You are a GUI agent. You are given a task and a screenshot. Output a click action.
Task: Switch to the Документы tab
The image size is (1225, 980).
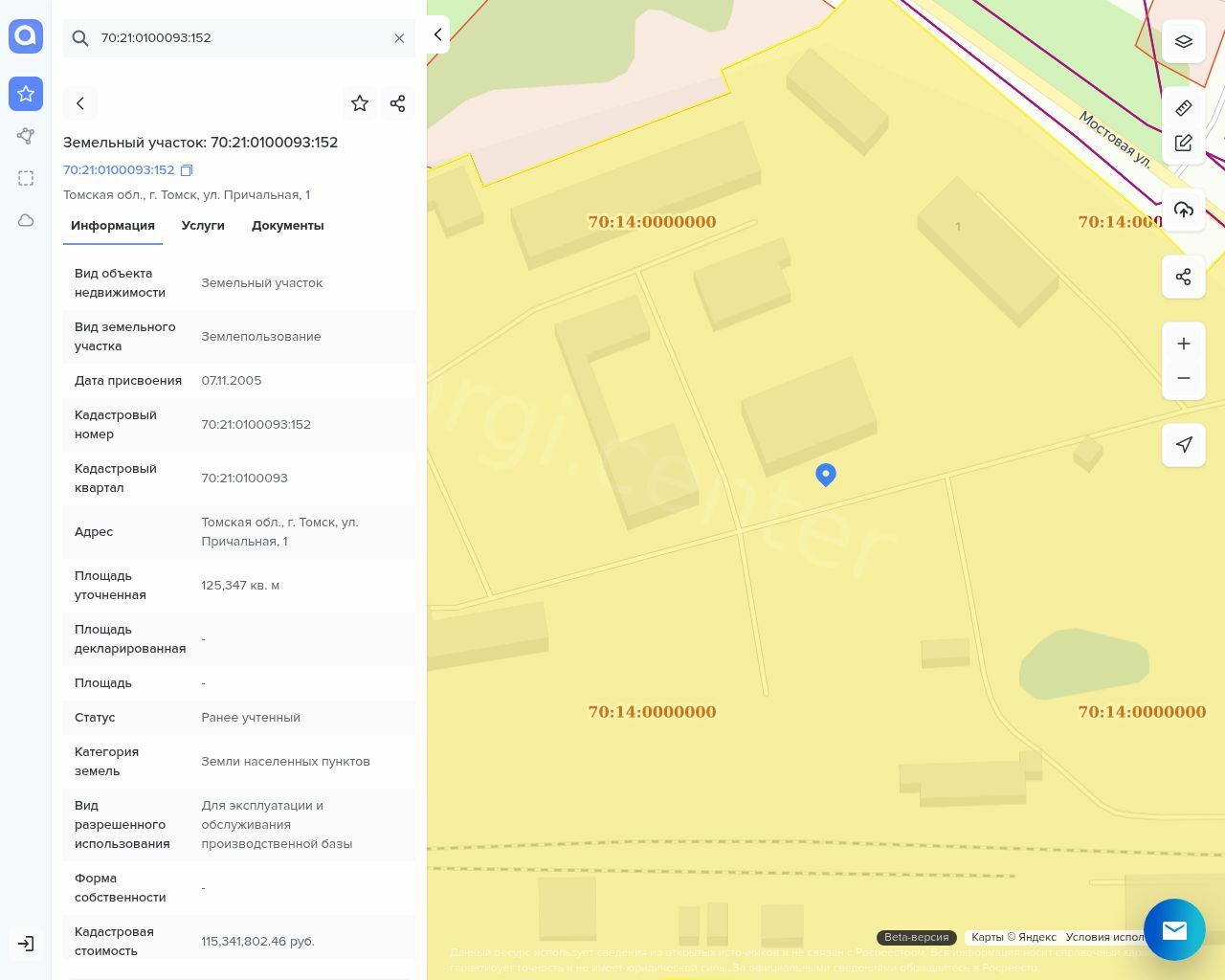[287, 226]
